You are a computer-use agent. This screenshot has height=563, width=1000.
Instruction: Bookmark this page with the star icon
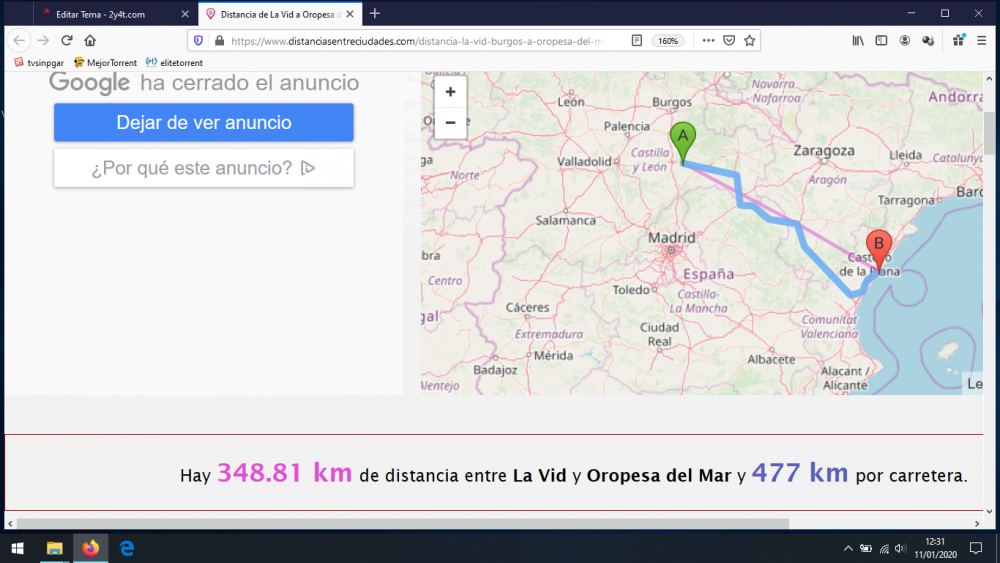[750, 41]
